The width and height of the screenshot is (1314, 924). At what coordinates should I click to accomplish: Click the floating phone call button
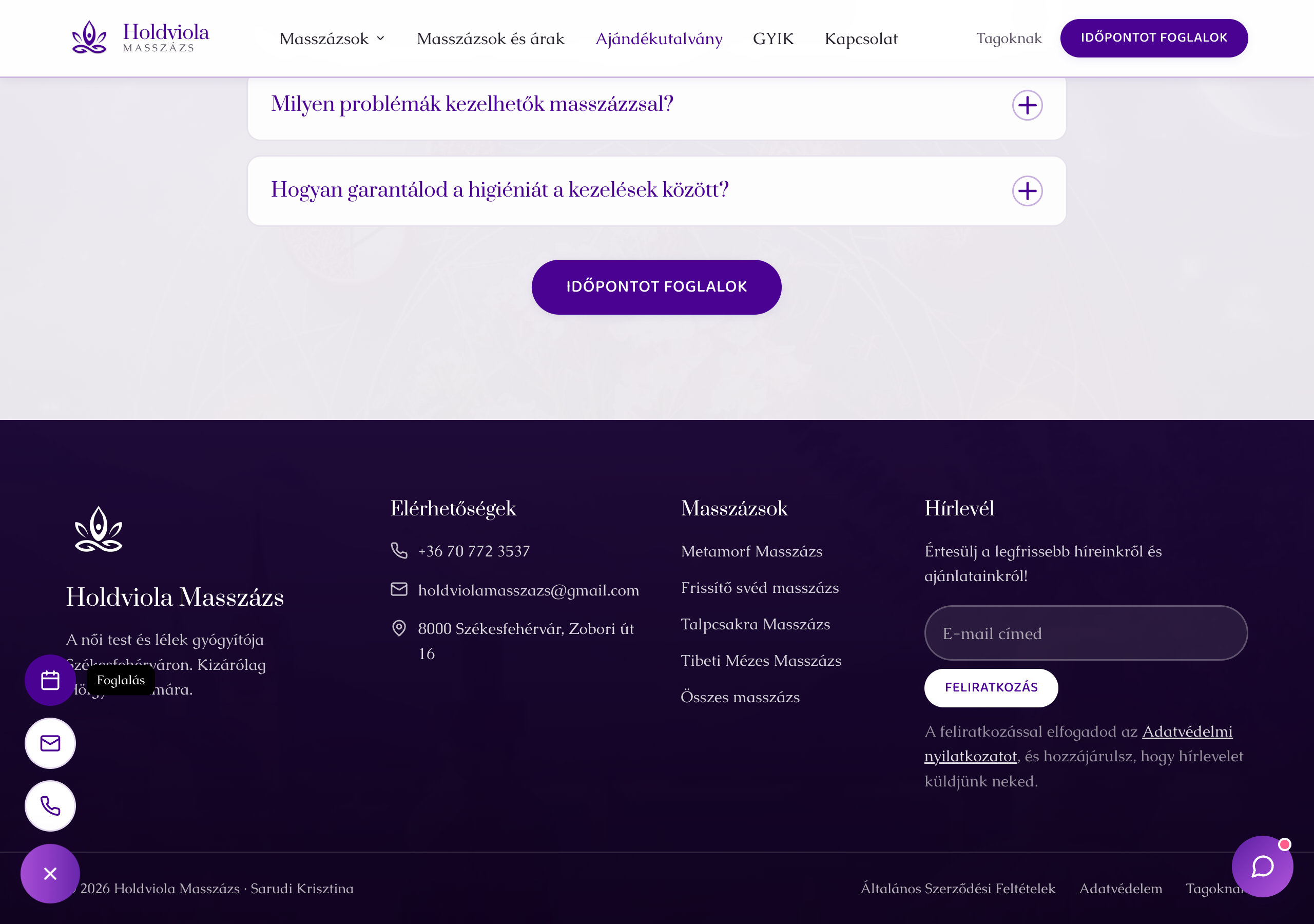click(x=50, y=806)
